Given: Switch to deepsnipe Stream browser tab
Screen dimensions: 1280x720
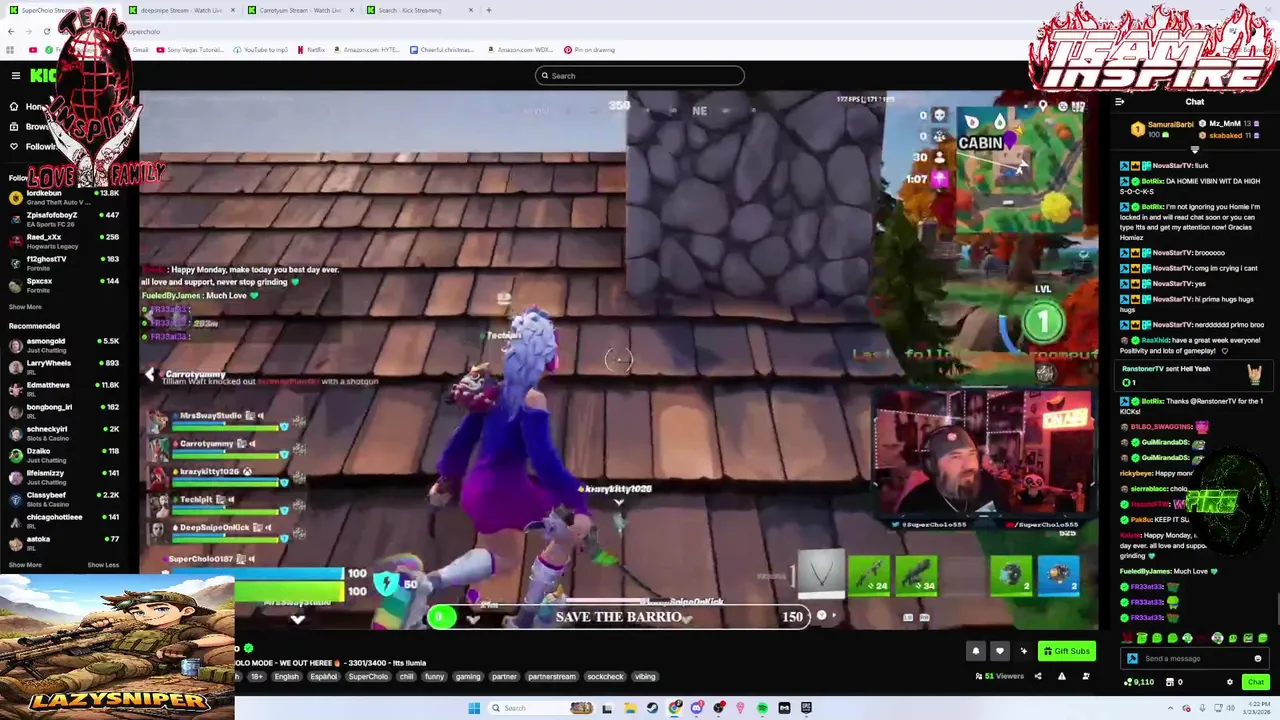Looking at the screenshot, I should pyautogui.click(x=181, y=10).
